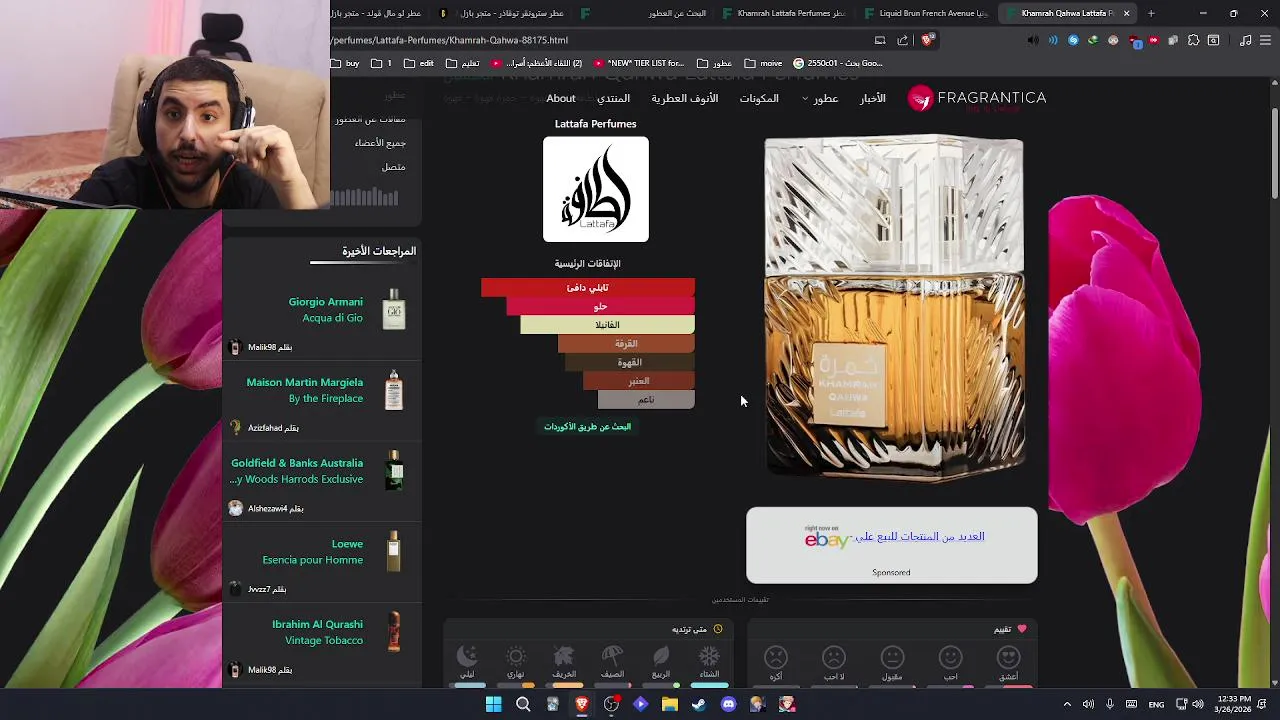Open the المنتدى navigation item
1280x720 pixels.
pos(613,98)
